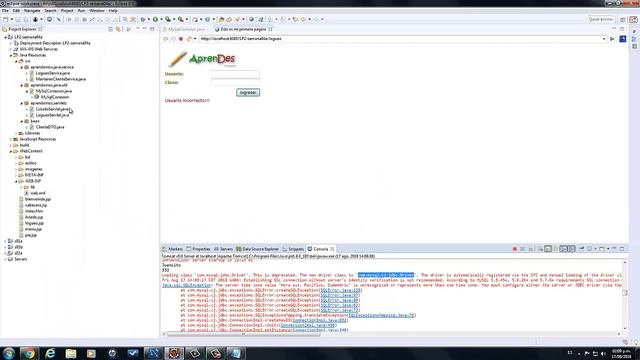640x360 pixels.
Task: Open the Navigate menu
Action: click(32, 11)
